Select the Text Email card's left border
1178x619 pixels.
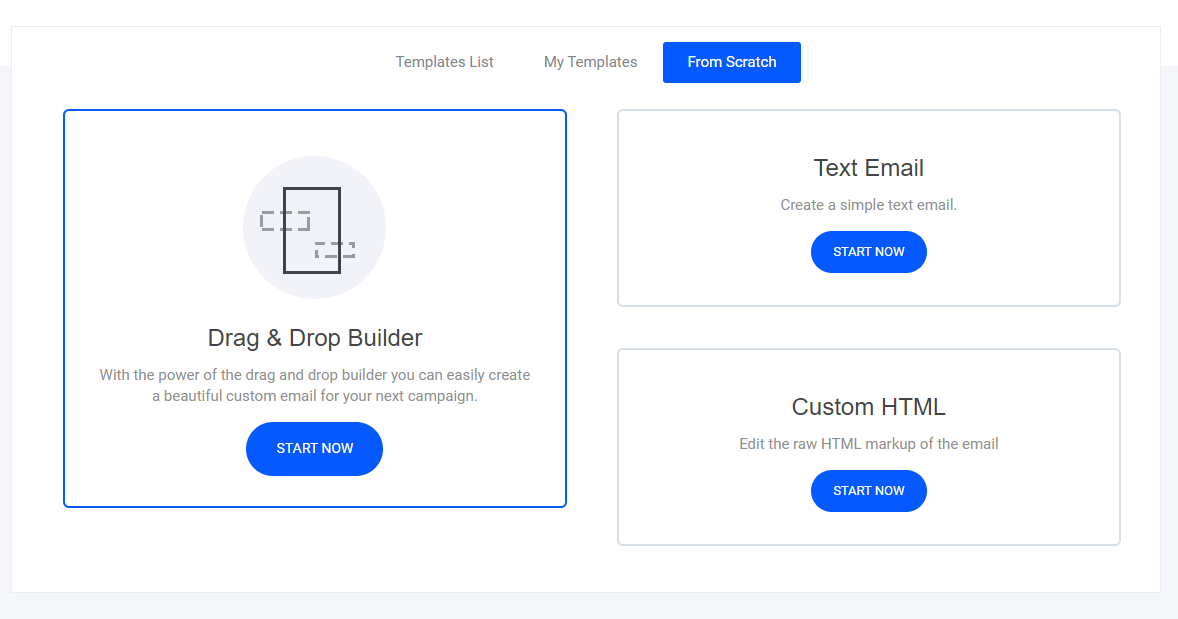click(x=618, y=208)
